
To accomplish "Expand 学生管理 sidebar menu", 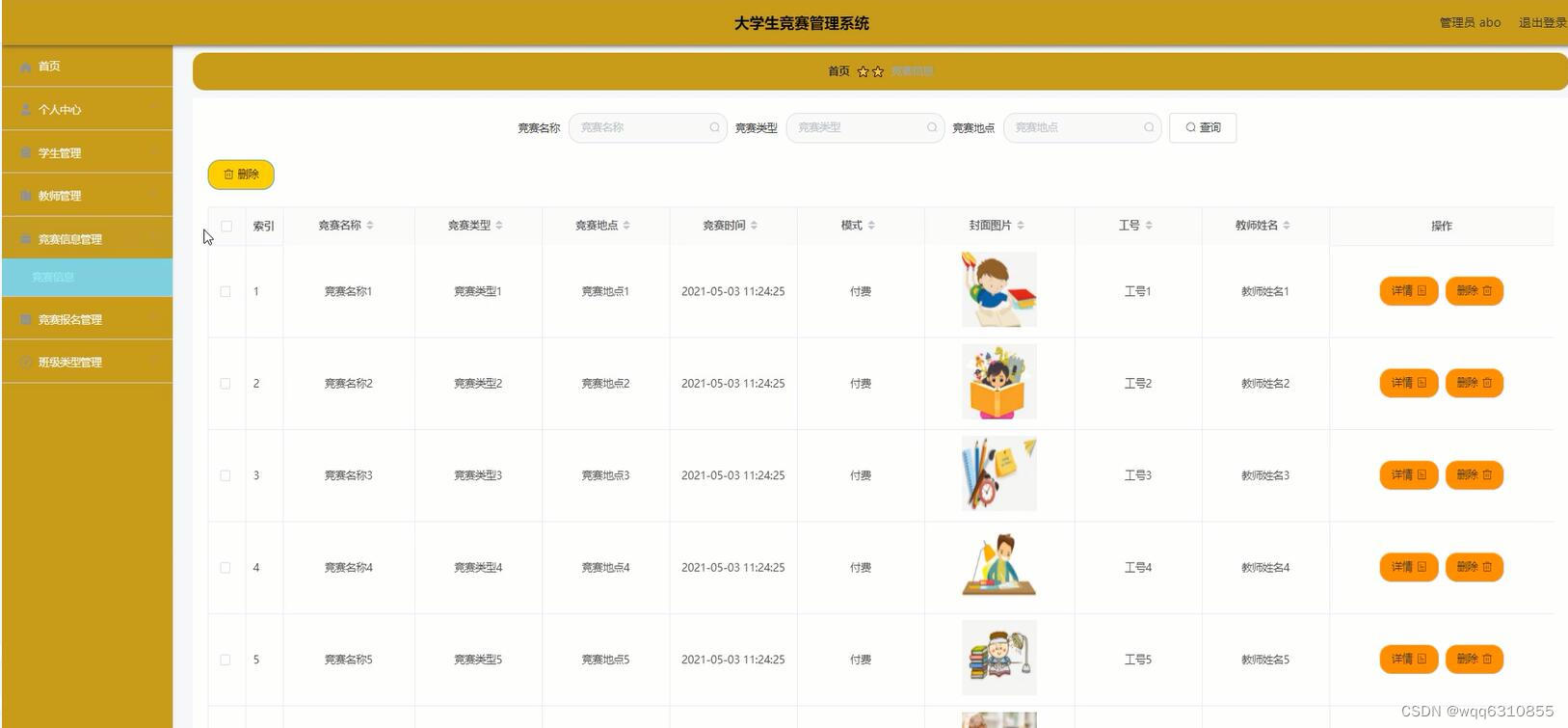I will (x=87, y=153).
